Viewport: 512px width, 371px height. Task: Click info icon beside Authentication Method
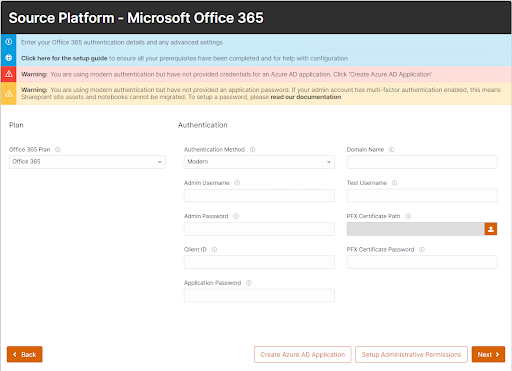(x=253, y=149)
